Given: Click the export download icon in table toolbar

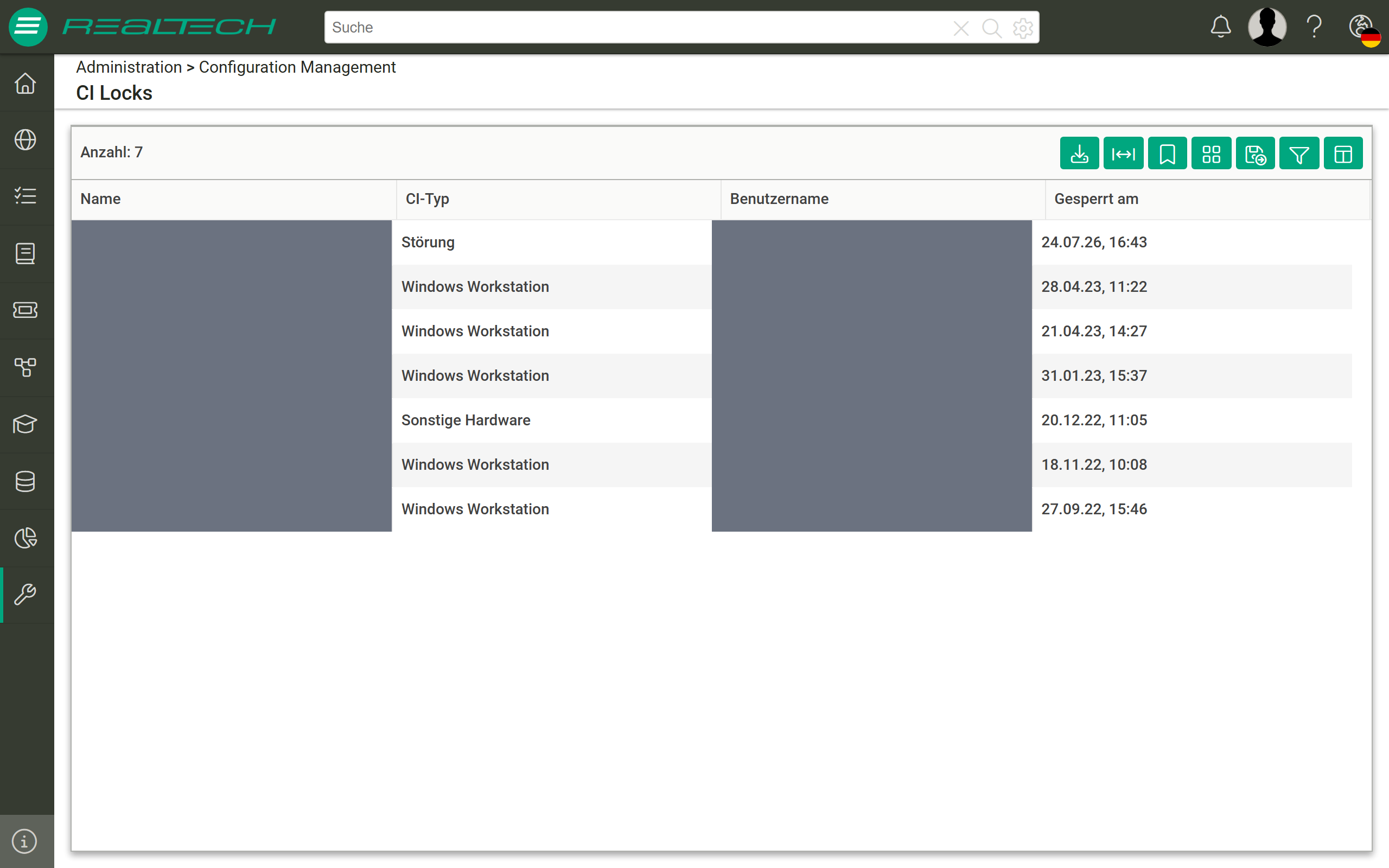Looking at the screenshot, I should point(1079,154).
